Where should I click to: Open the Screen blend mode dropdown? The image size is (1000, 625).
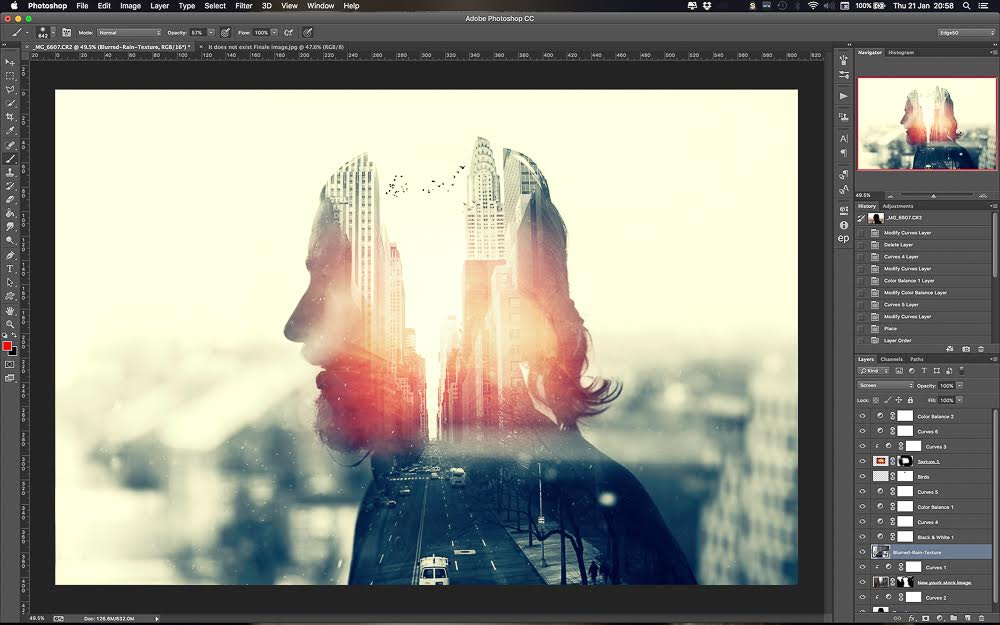[x=884, y=385]
